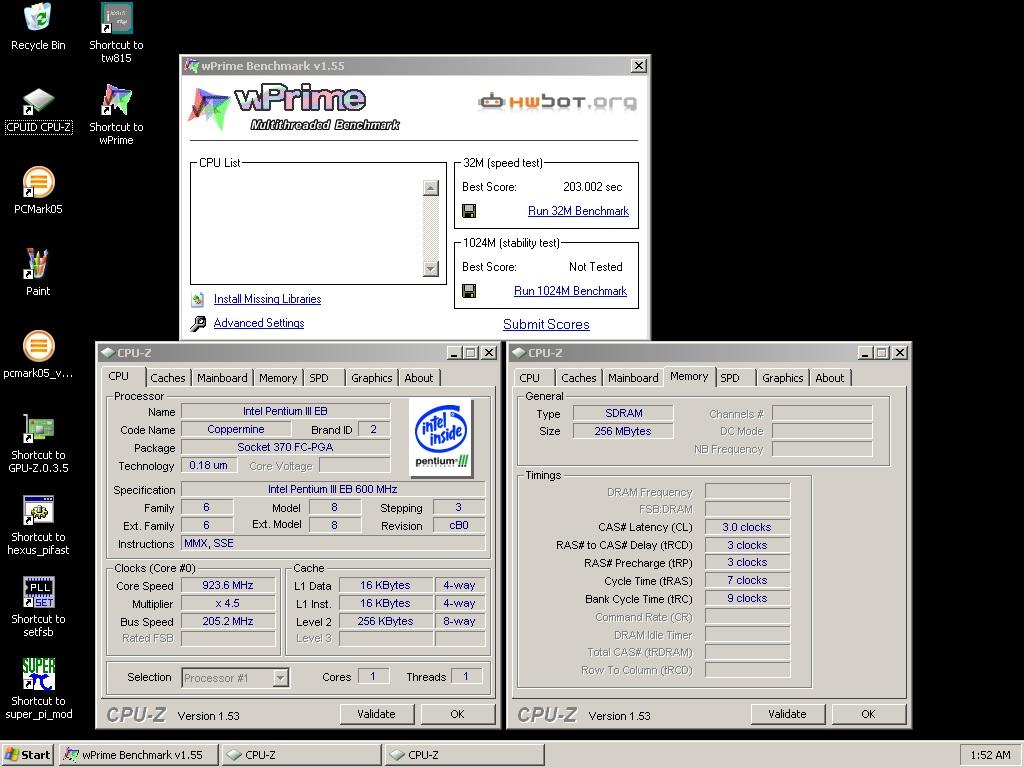
Task: Select wPrime Benchmark v1.55 taskbar button
Action: tap(139, 755)
